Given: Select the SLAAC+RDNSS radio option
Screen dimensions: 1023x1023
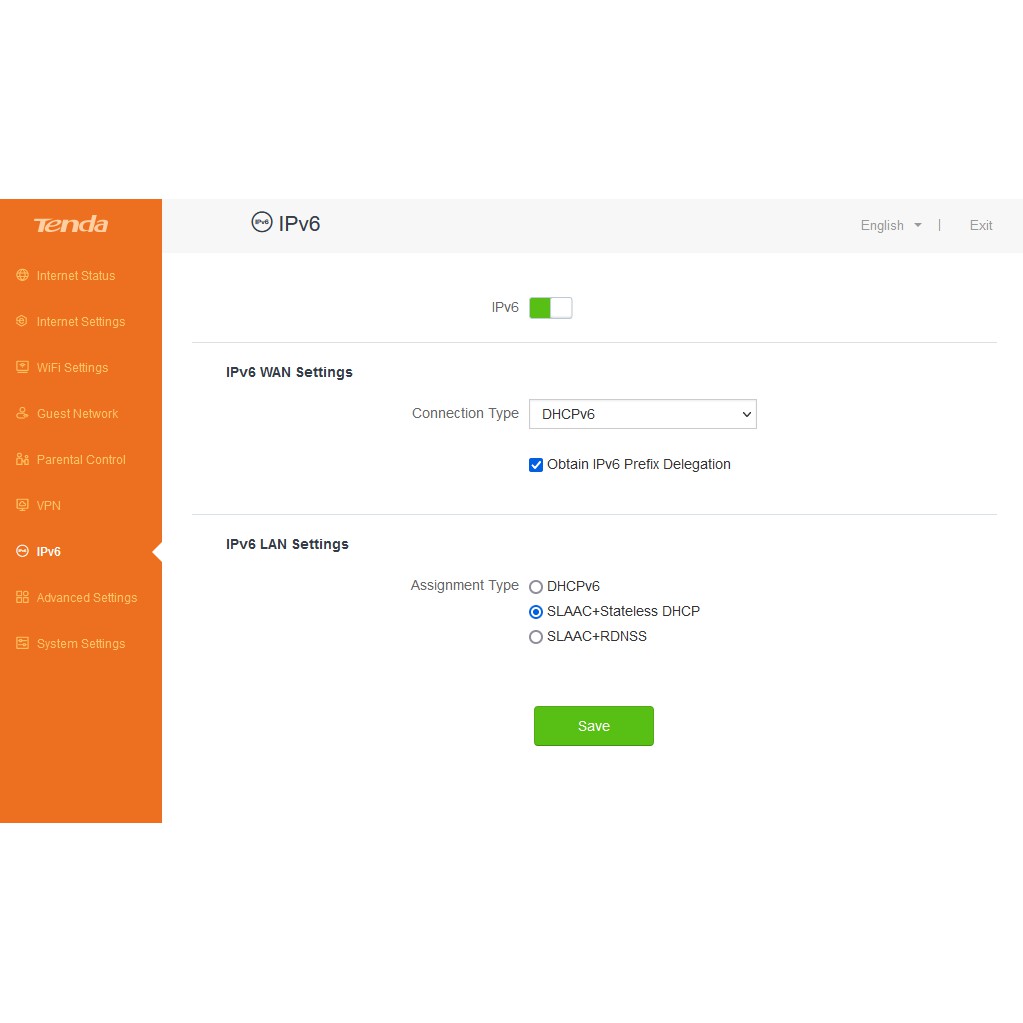Looking at the screenshot, I should (x=536, y=637).
